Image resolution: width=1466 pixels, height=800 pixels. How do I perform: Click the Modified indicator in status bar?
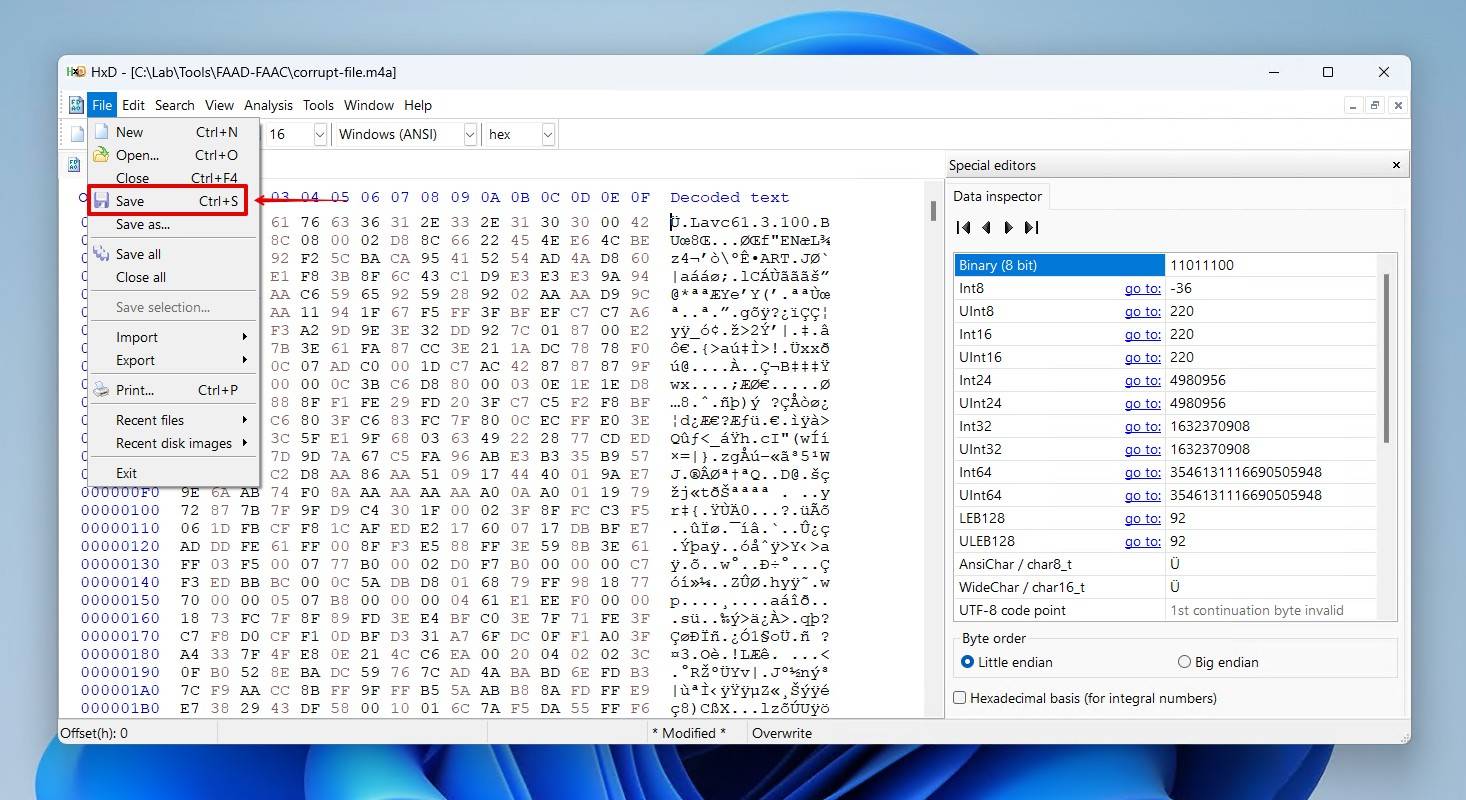click(x=690, y=733)
